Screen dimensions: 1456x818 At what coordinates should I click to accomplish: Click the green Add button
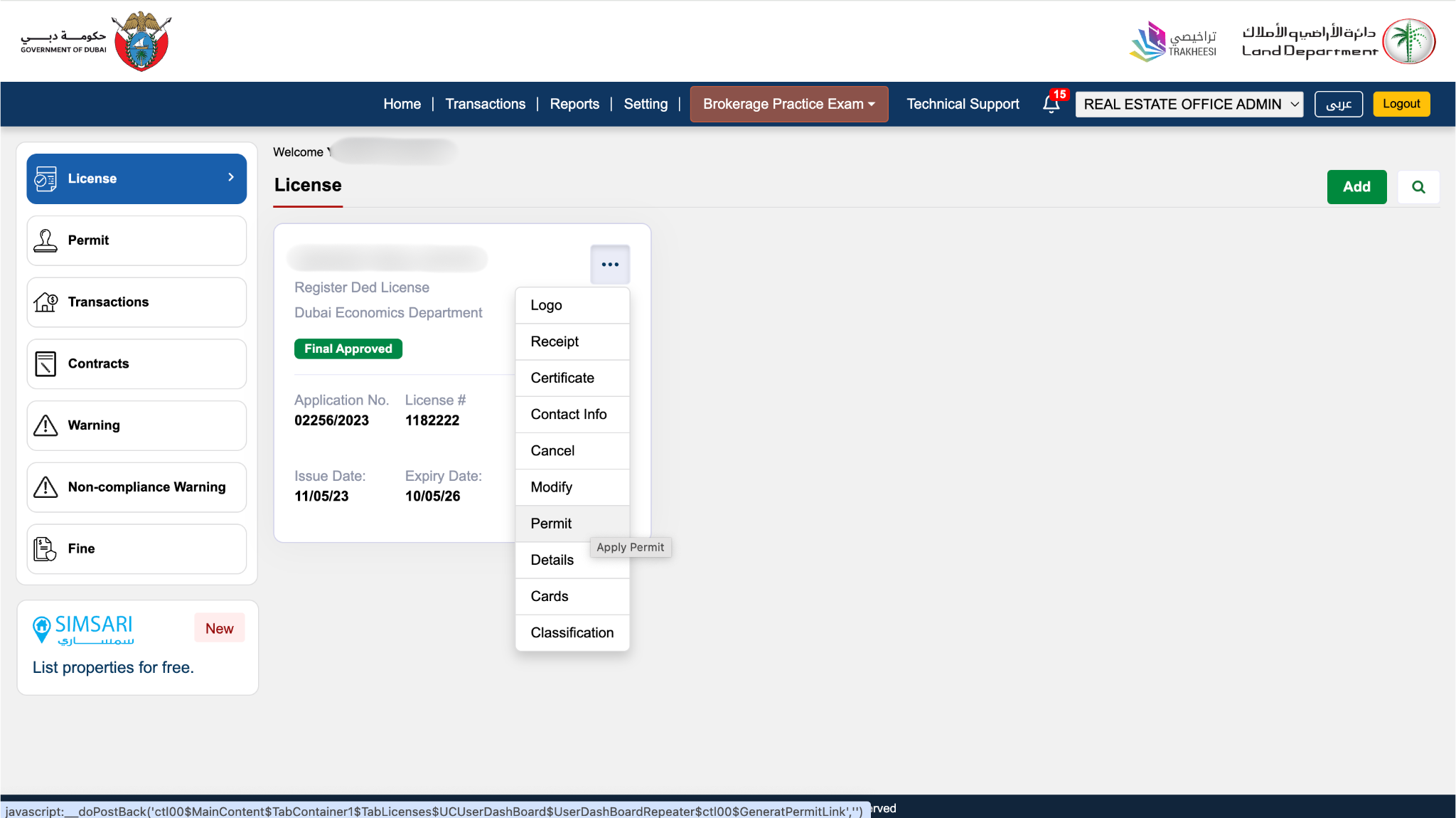pyautogui.click(x=1356, y=186)
